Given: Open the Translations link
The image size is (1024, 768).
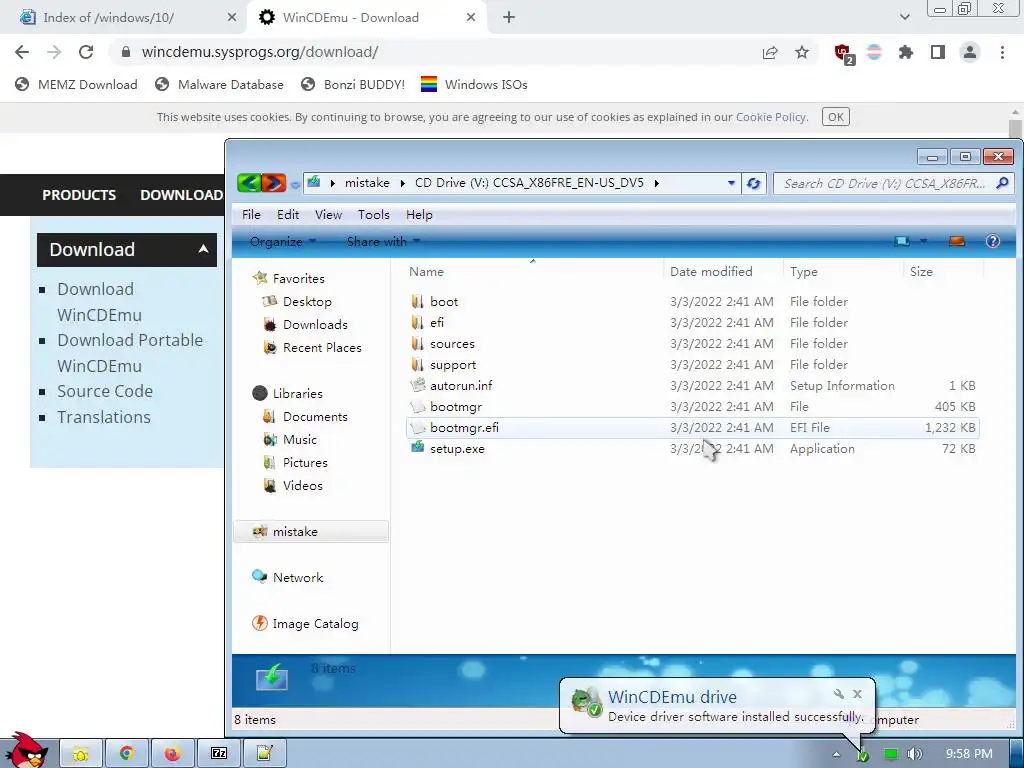Looking at the screenshot, I should [x=104, y=417].
